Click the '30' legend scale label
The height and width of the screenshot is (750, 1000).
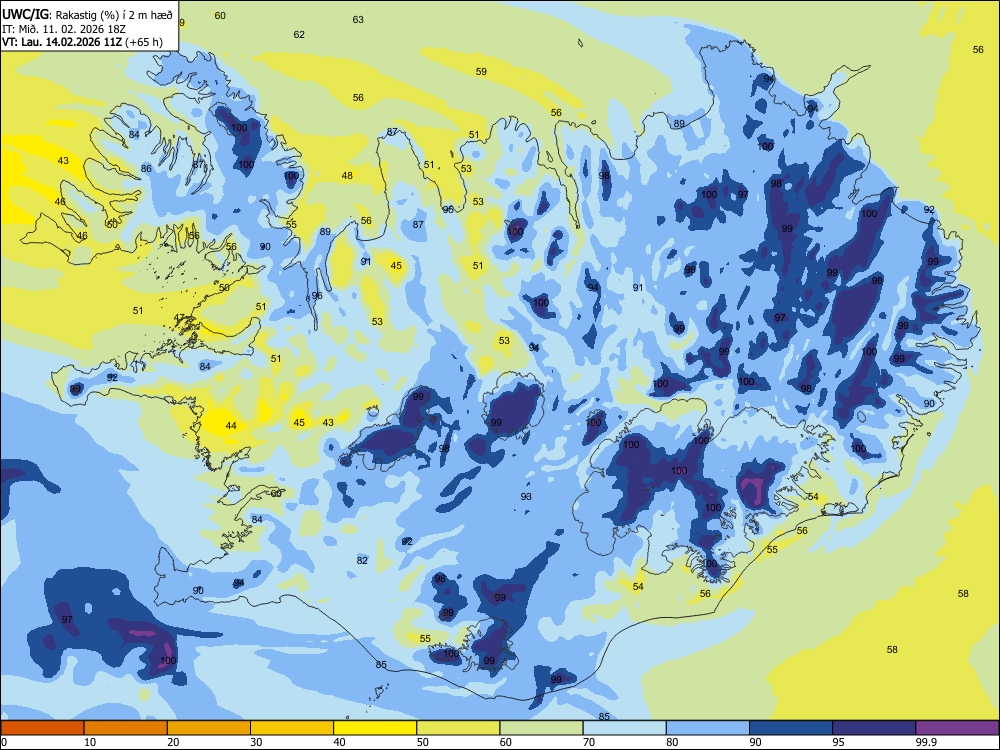click(x=256, y=742)
